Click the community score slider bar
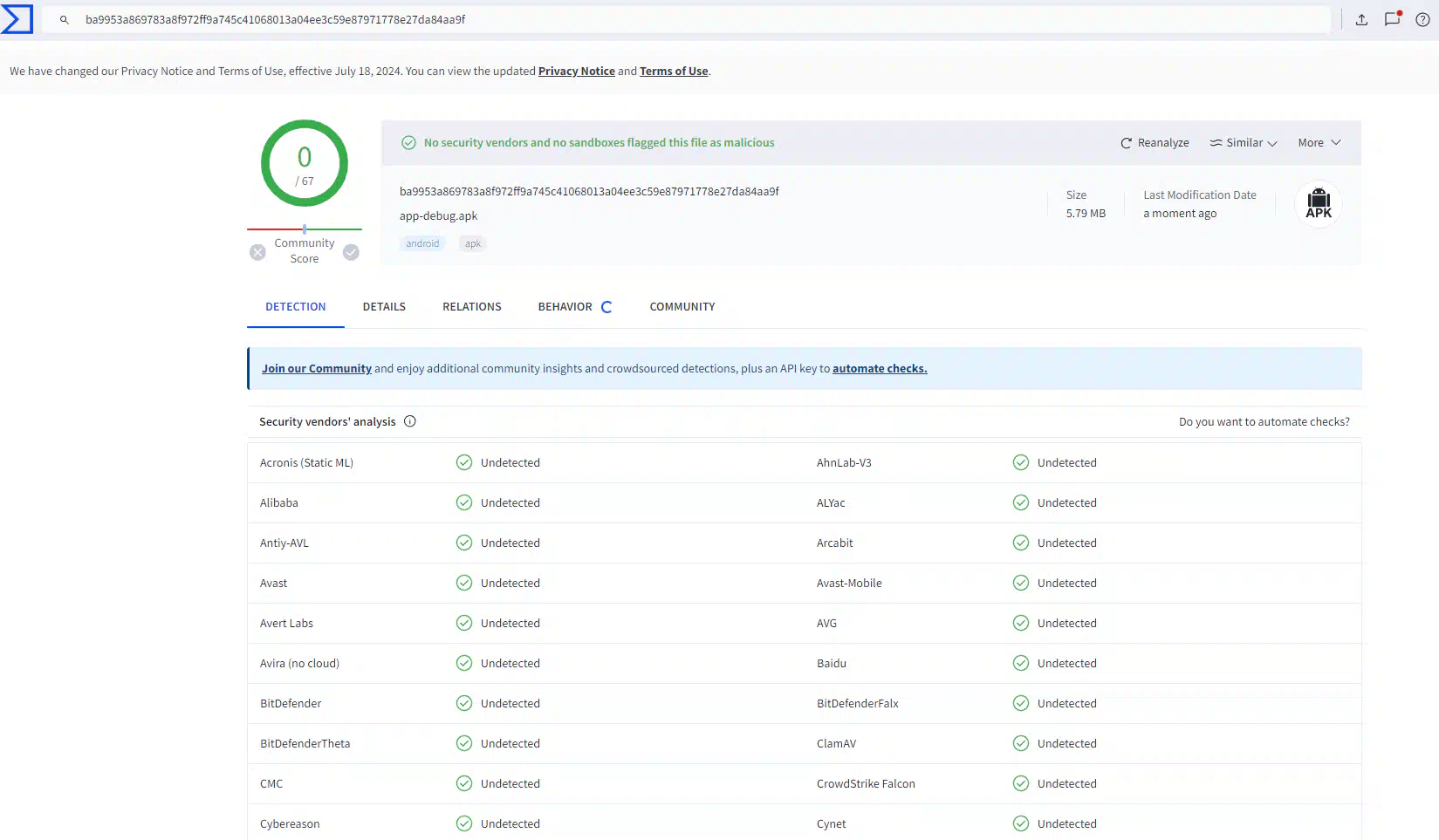1439x840 pixels. point(305,229)
